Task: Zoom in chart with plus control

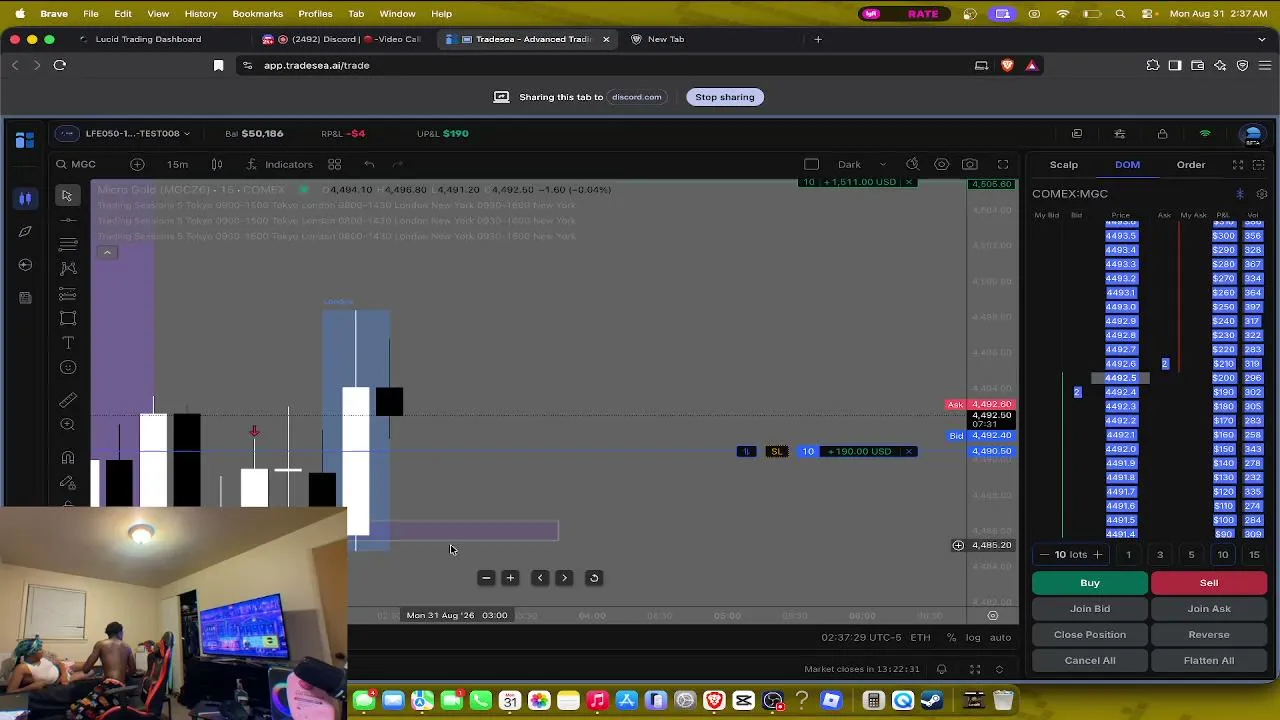Action: click(x=510, y=578)
